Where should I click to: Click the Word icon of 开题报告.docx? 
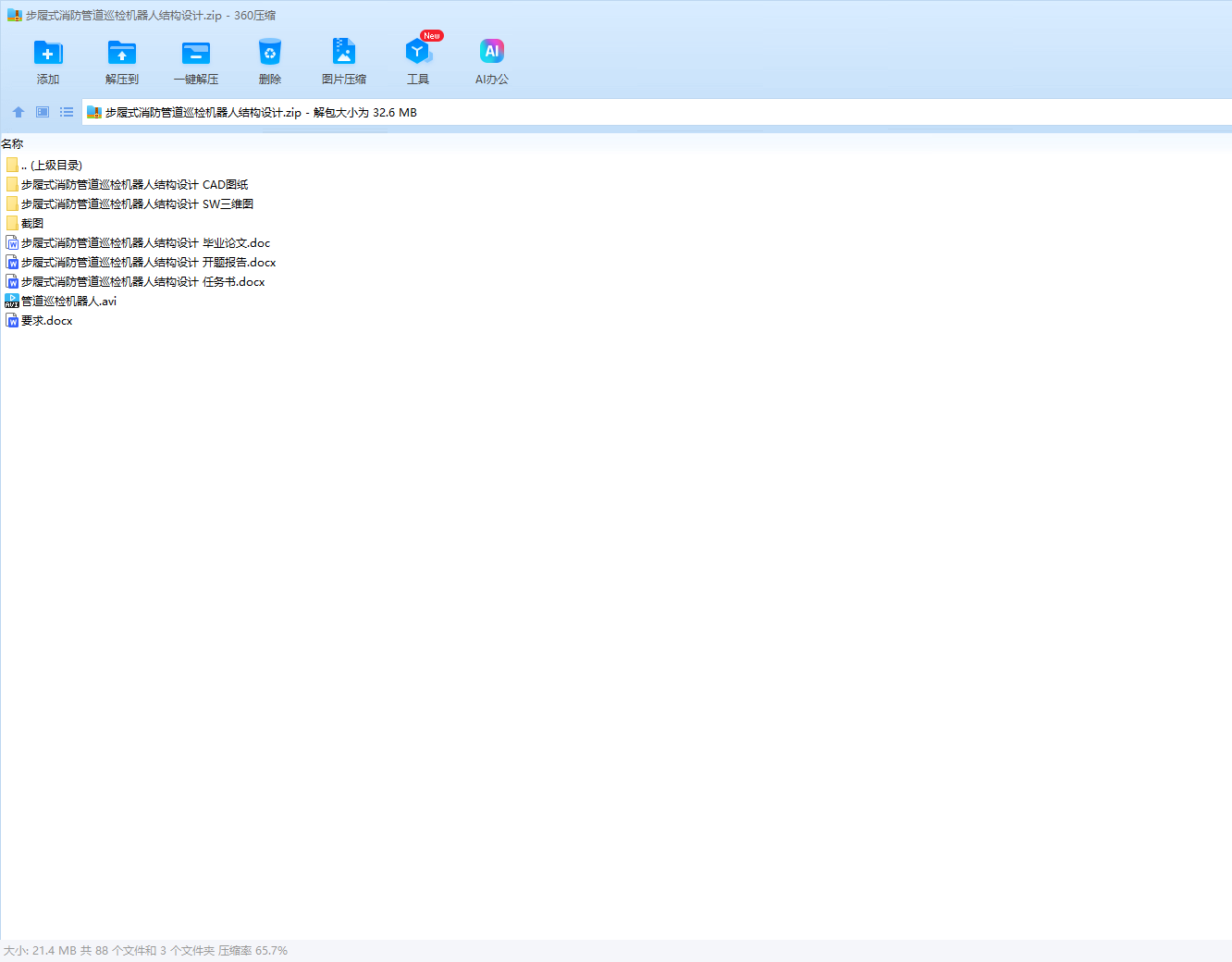[12, 262]
